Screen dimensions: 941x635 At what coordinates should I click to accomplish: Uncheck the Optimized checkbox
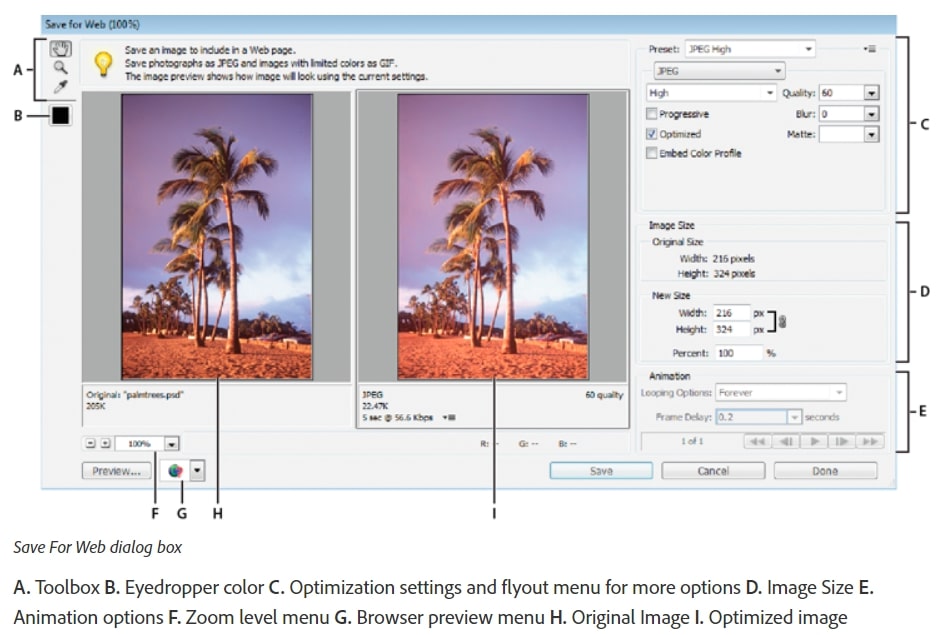(x=651, y=134)
